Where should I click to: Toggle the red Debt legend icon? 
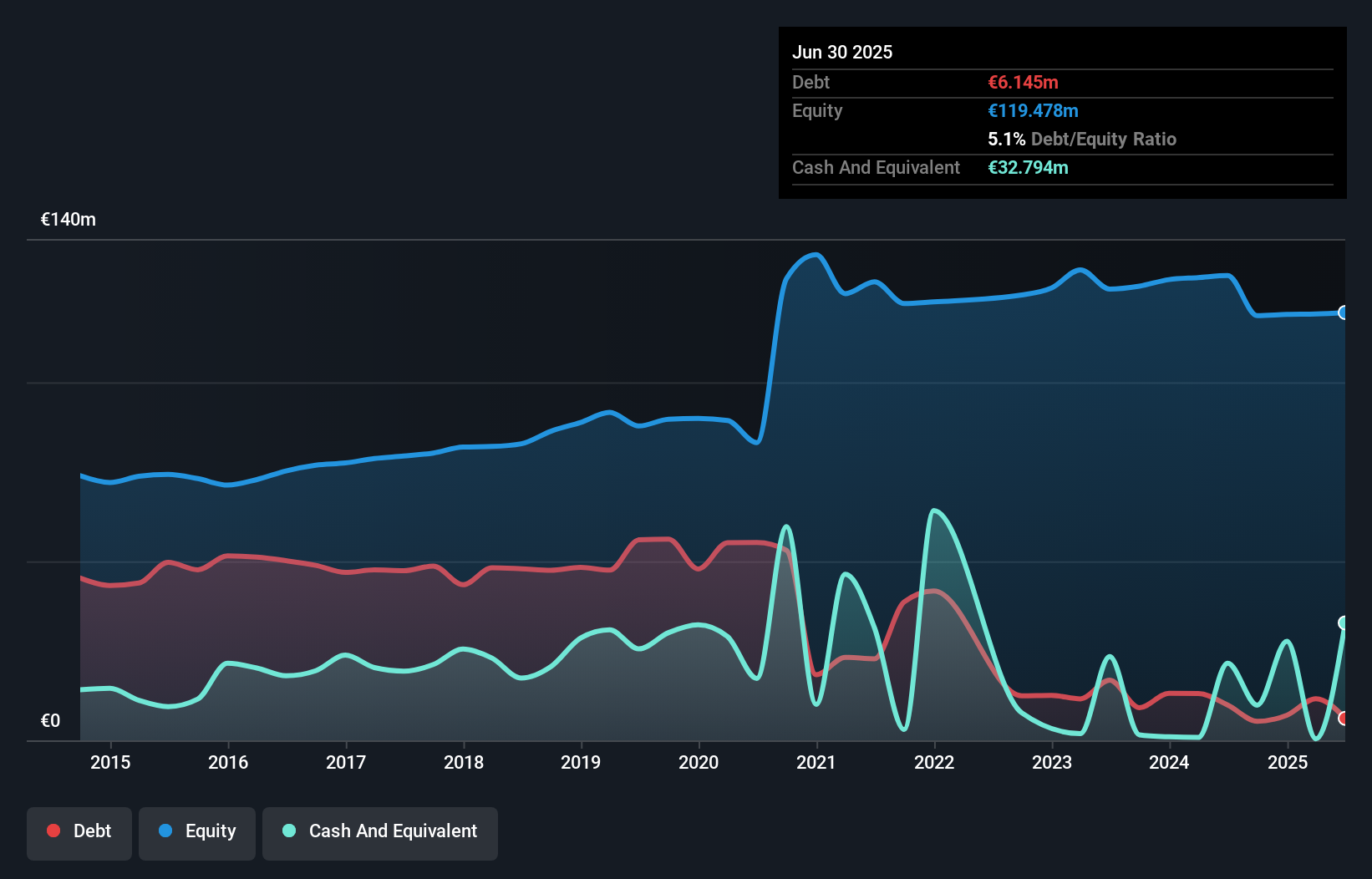(x=52, y=831)
